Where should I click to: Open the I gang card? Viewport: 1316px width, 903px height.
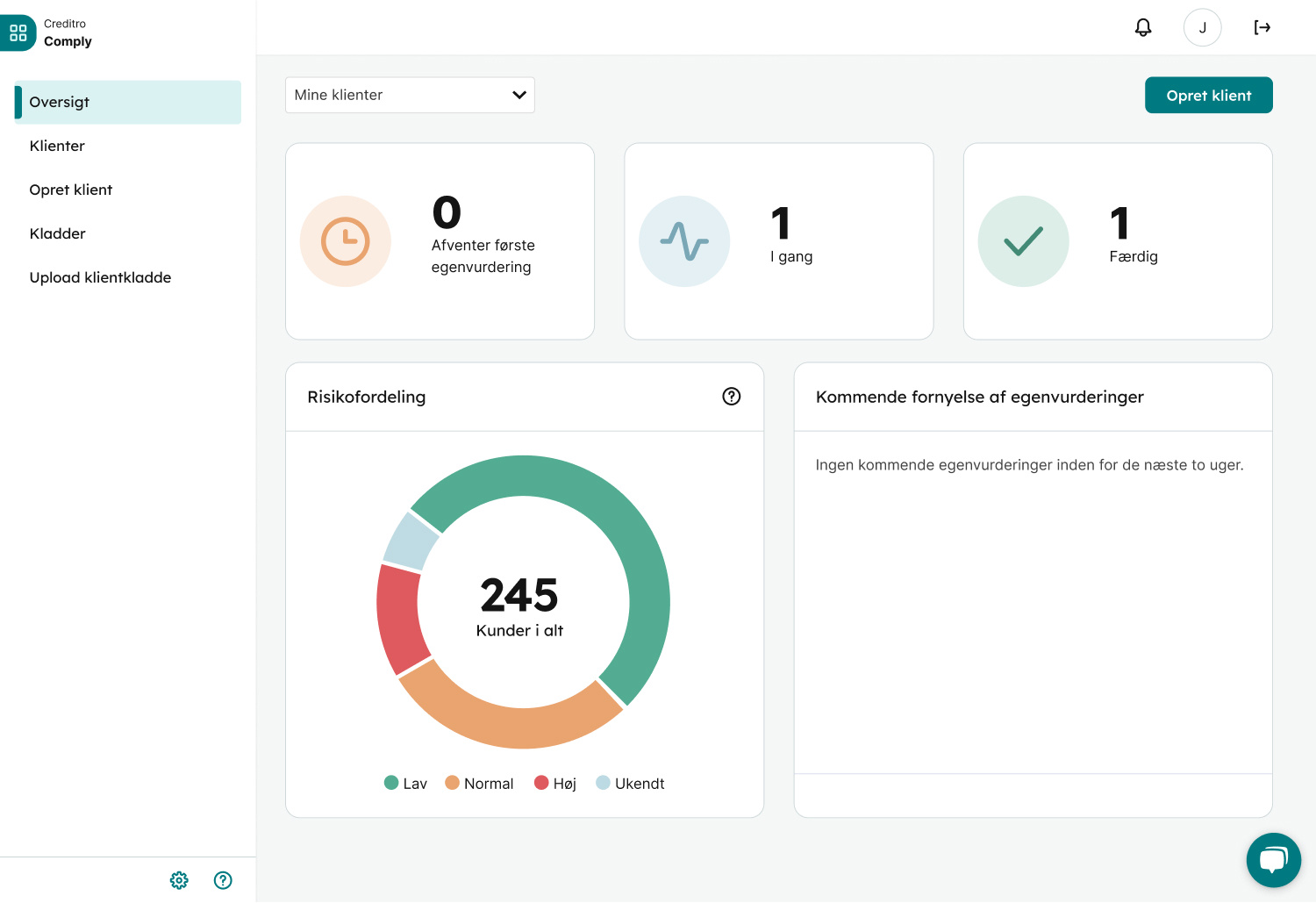779,241
